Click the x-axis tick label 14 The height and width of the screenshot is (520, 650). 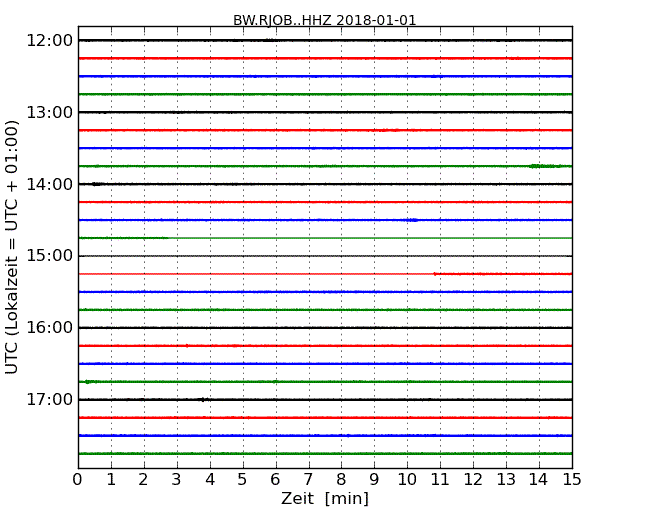coord(539,480)
